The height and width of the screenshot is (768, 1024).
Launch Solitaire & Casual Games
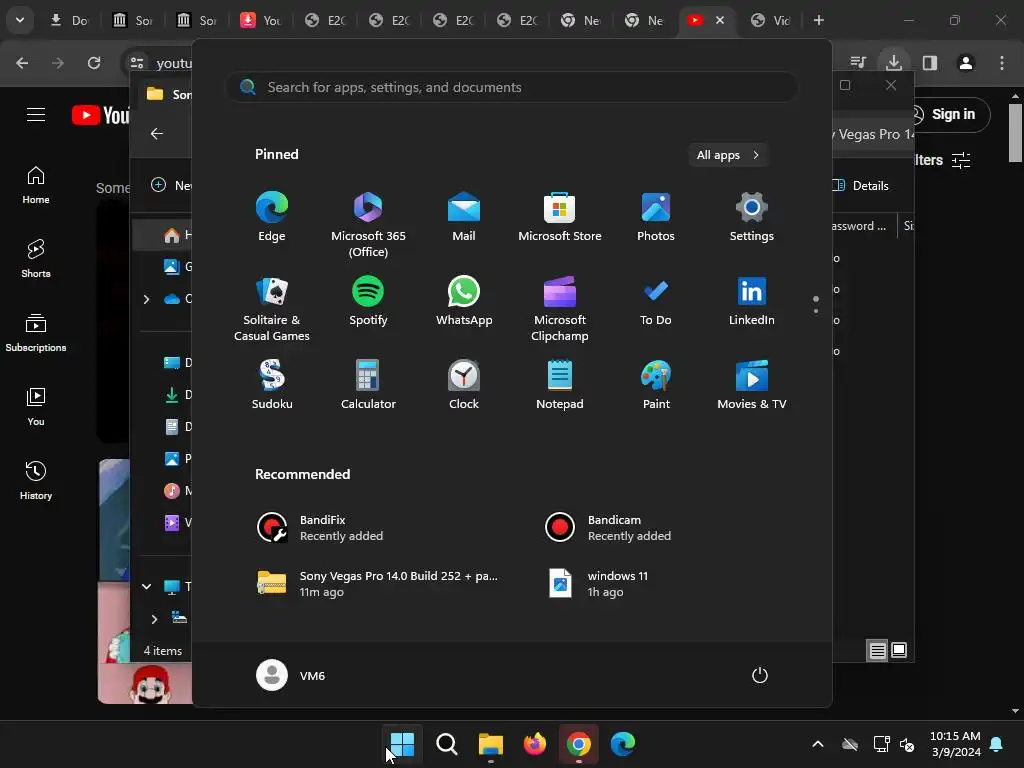[x=272, y=309]
